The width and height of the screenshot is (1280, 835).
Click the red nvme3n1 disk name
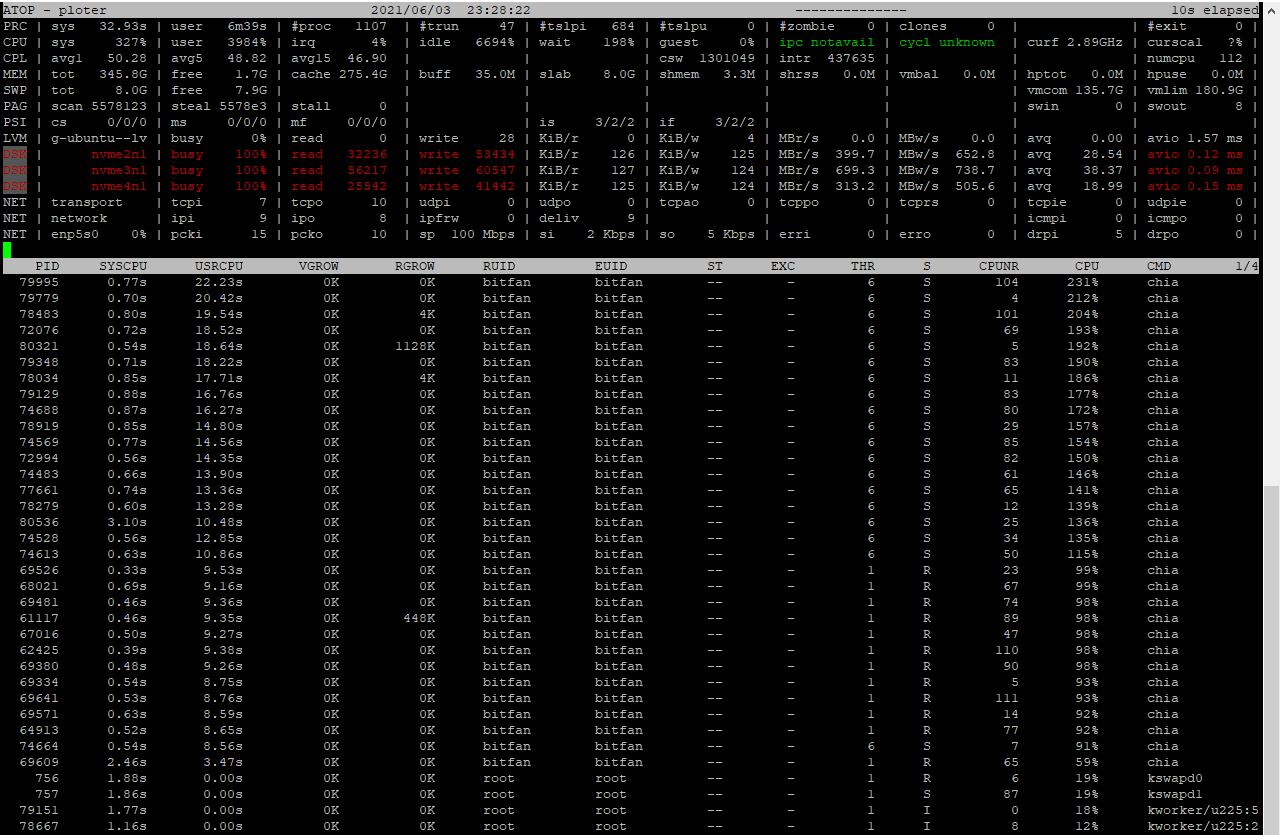tap(119, 170)
